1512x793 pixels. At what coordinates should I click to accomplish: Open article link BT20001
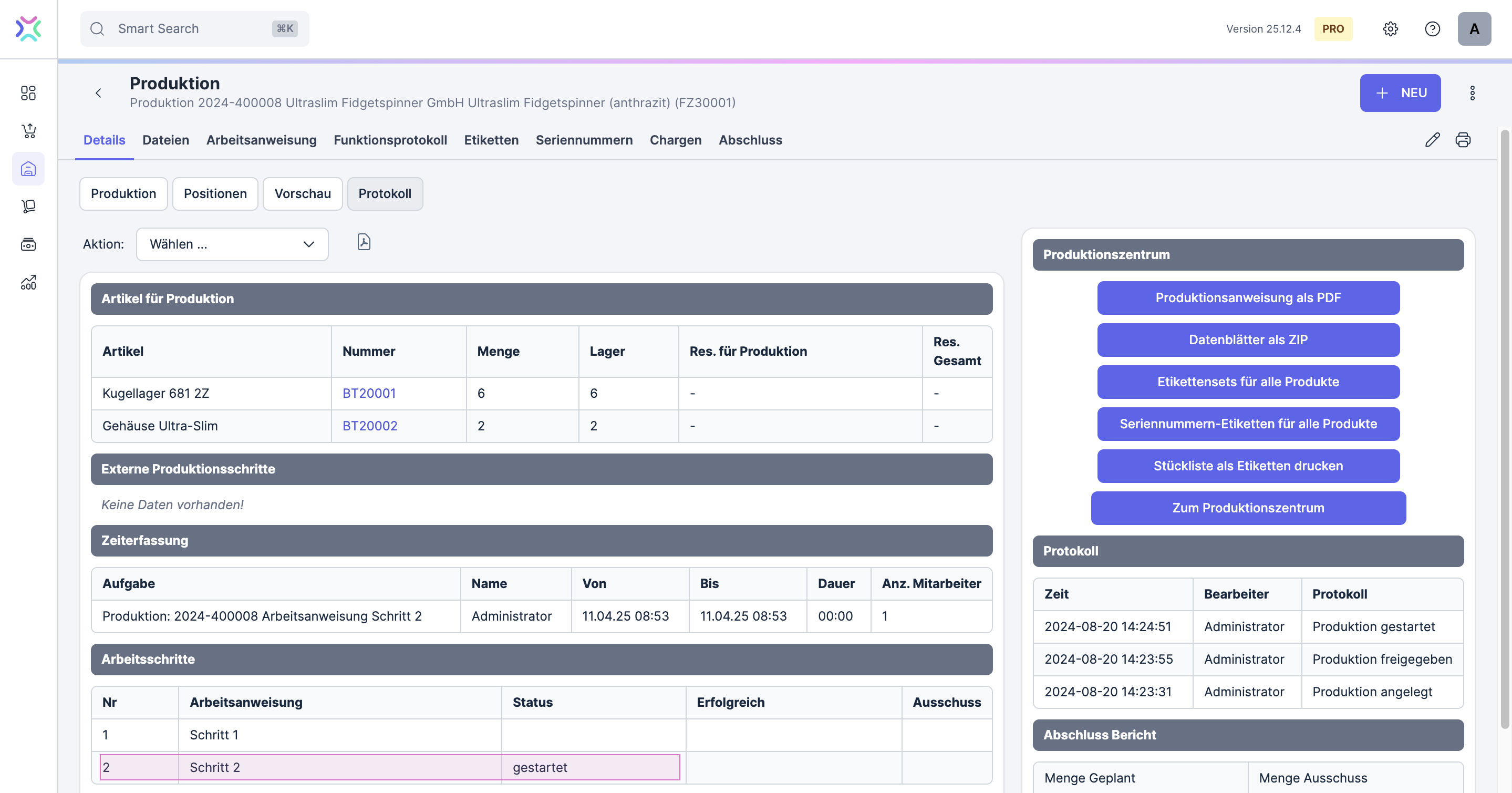369,393
